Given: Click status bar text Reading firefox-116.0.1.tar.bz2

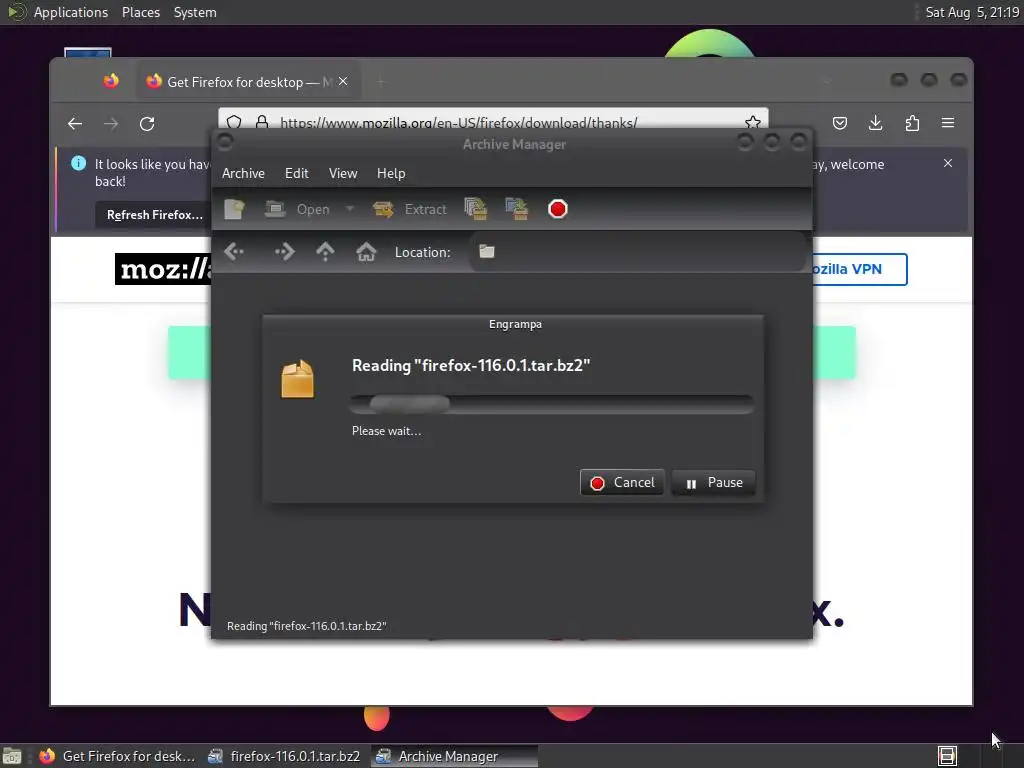Looking at the screenshot, I should click(x=307, y=626).
